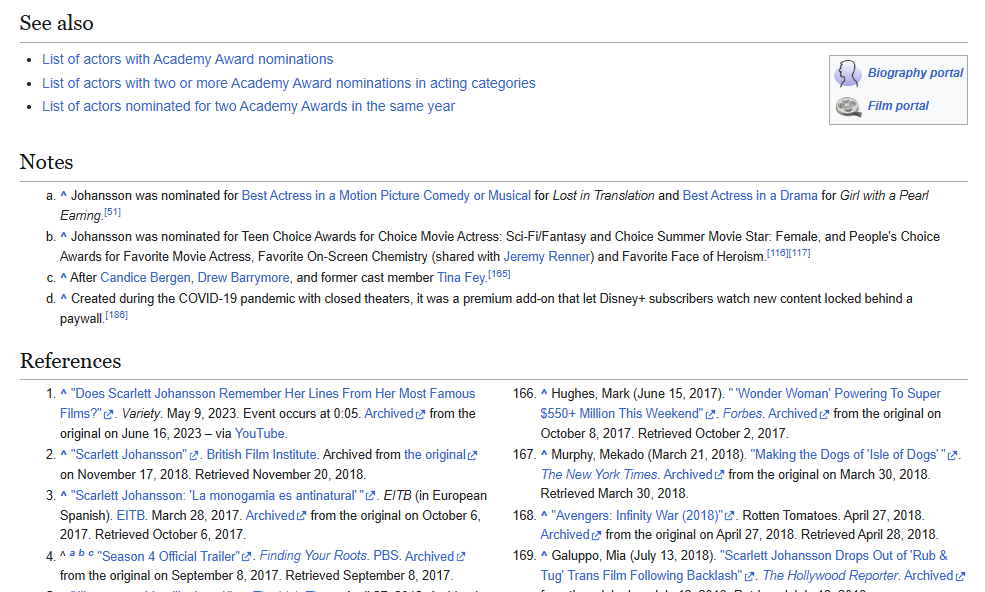985x592 pixels.
Task: Open the Biography portal link
Action: coord(915,73)
